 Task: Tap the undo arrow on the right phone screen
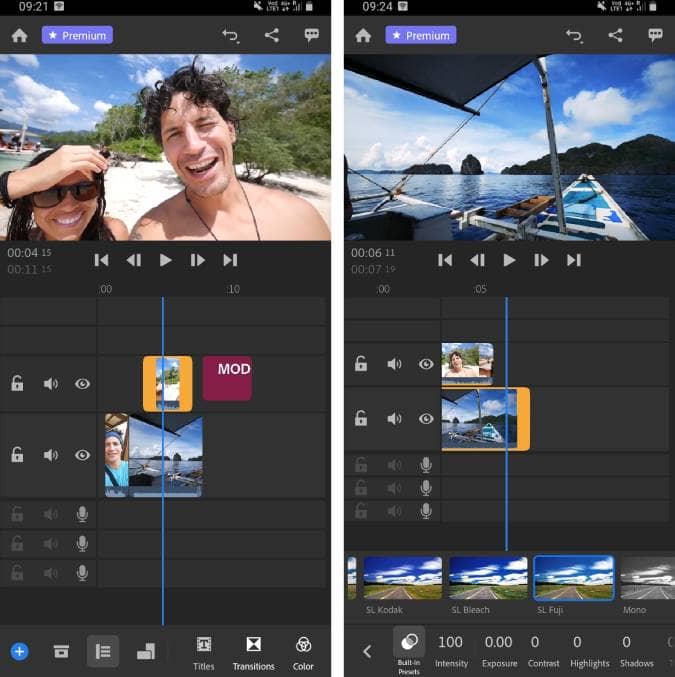coord(574,35)
